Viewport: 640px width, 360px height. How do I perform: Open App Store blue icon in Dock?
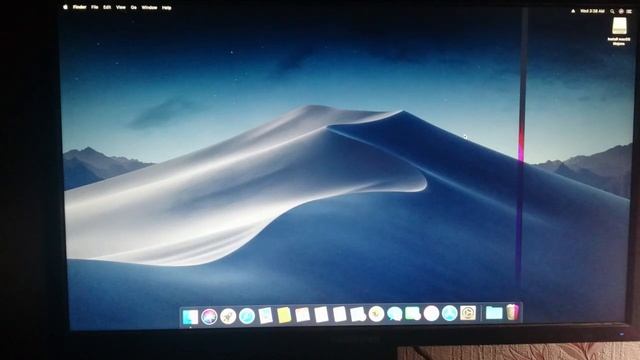449,313
